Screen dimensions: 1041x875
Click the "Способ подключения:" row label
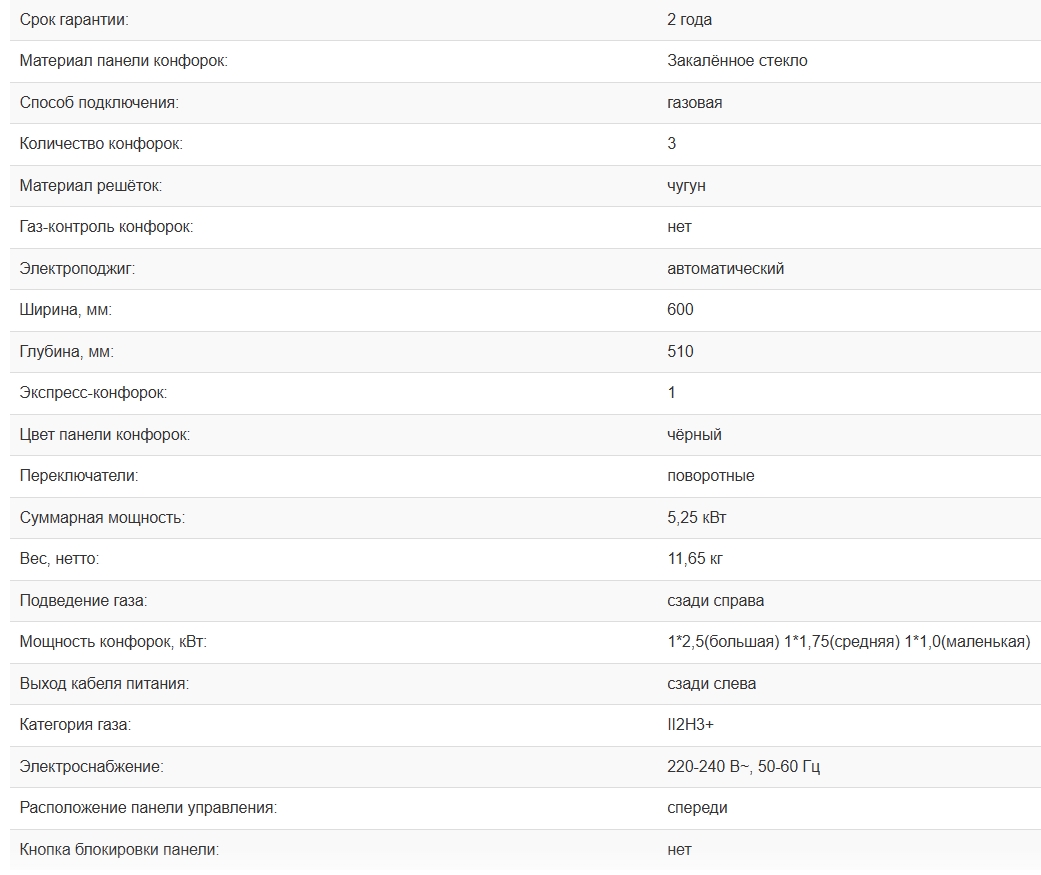click(99, 103)
